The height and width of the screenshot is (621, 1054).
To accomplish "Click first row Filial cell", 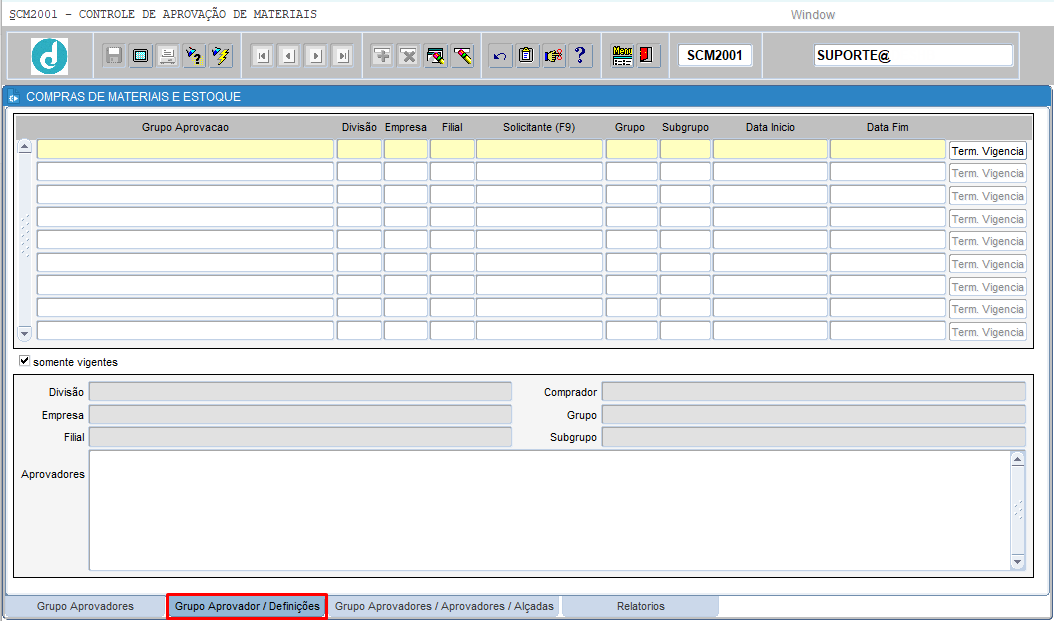I will [x=452, y=149].
